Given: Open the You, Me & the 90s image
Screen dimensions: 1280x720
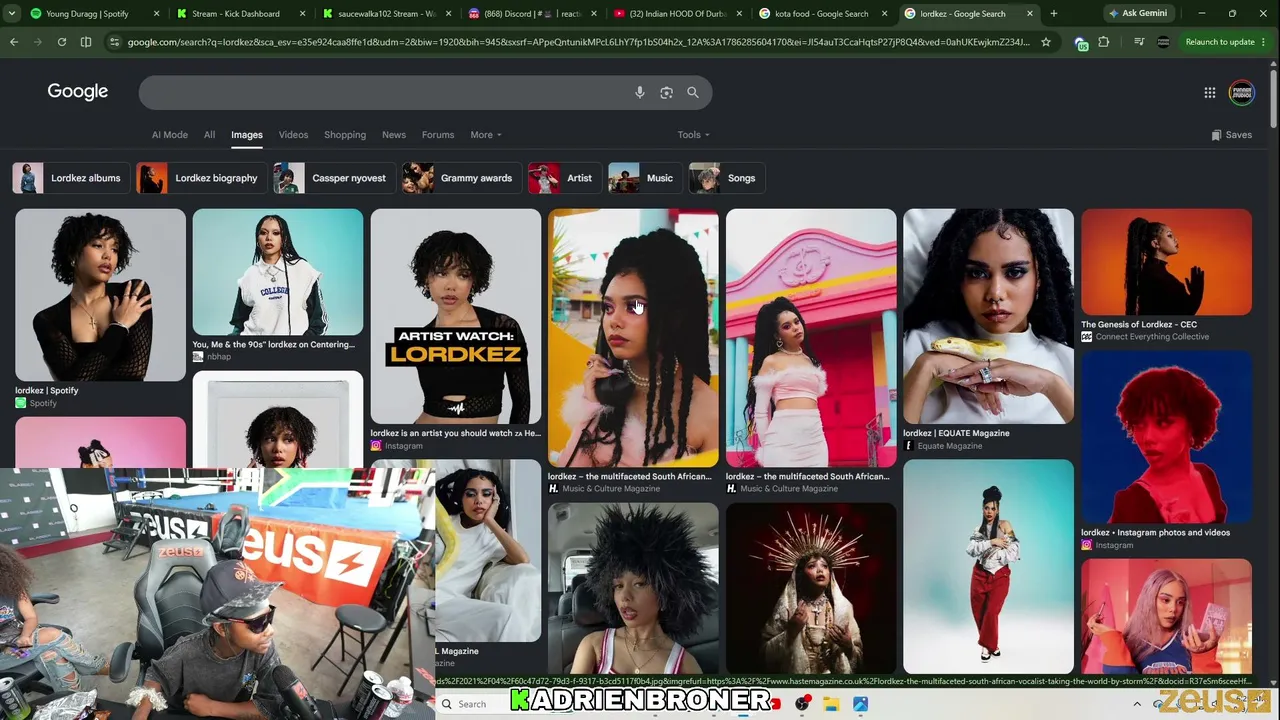Looking at the screenshot, I should (278, 272).
